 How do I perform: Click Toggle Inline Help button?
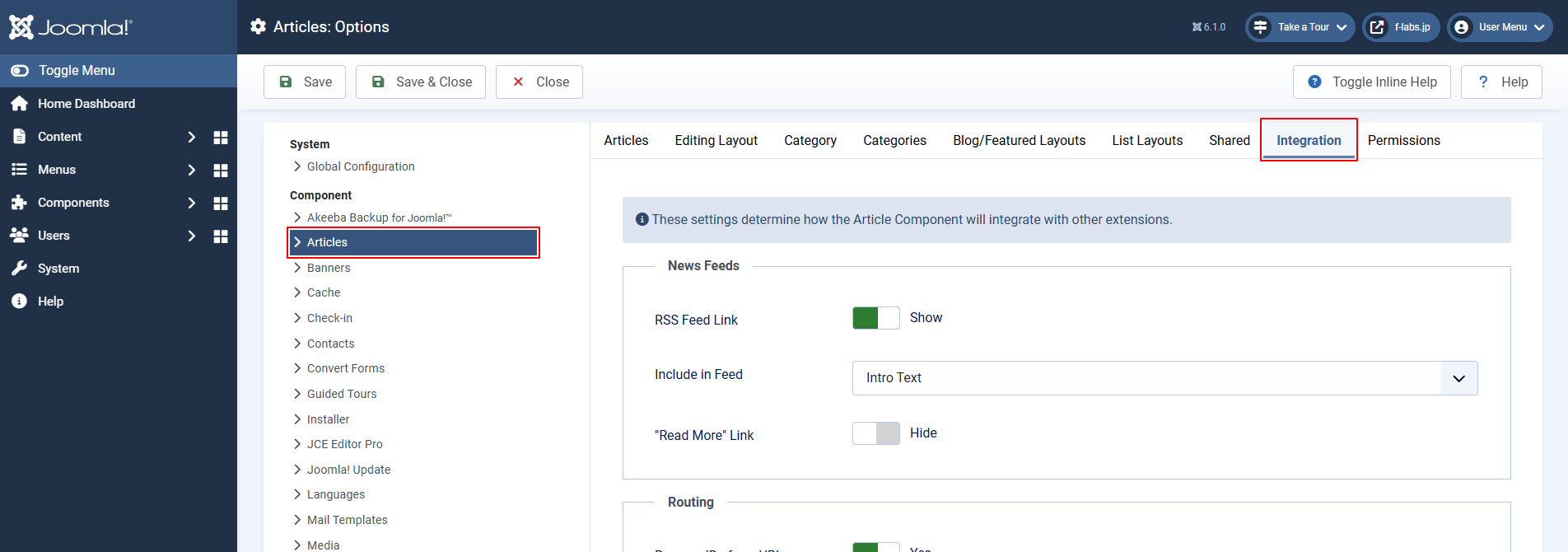1371,82
